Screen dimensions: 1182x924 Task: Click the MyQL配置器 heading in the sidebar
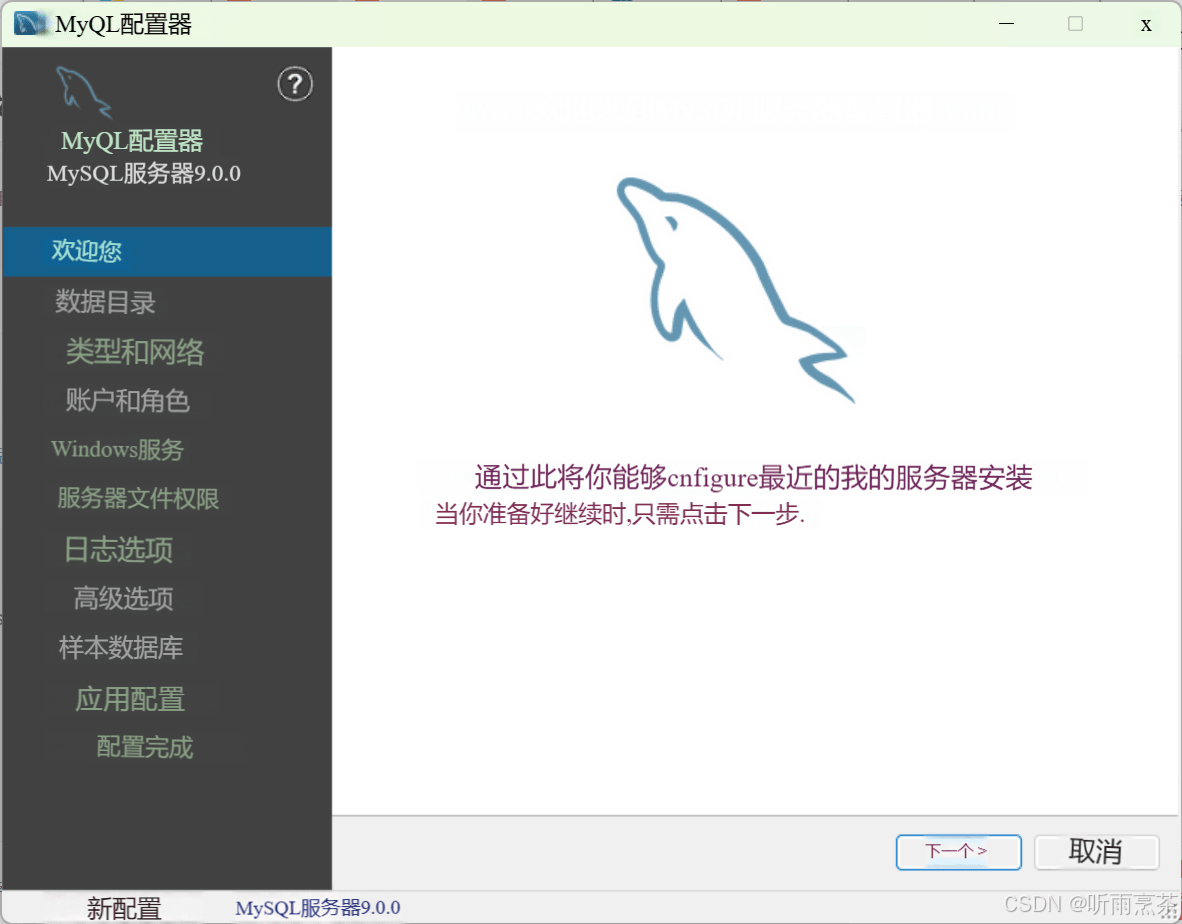(x=132, y=141)
